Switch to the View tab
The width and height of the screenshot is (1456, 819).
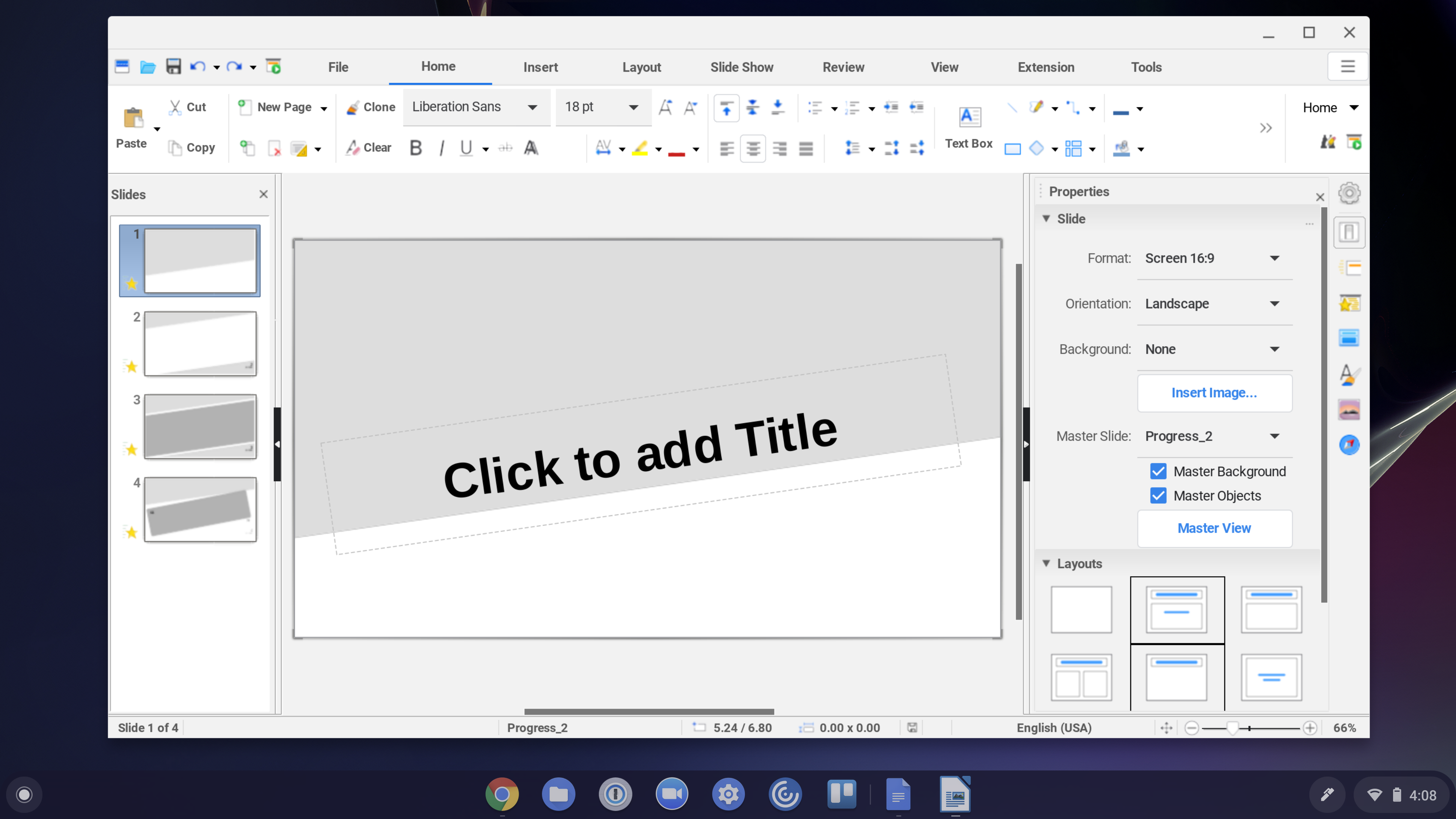coord(945,67)
